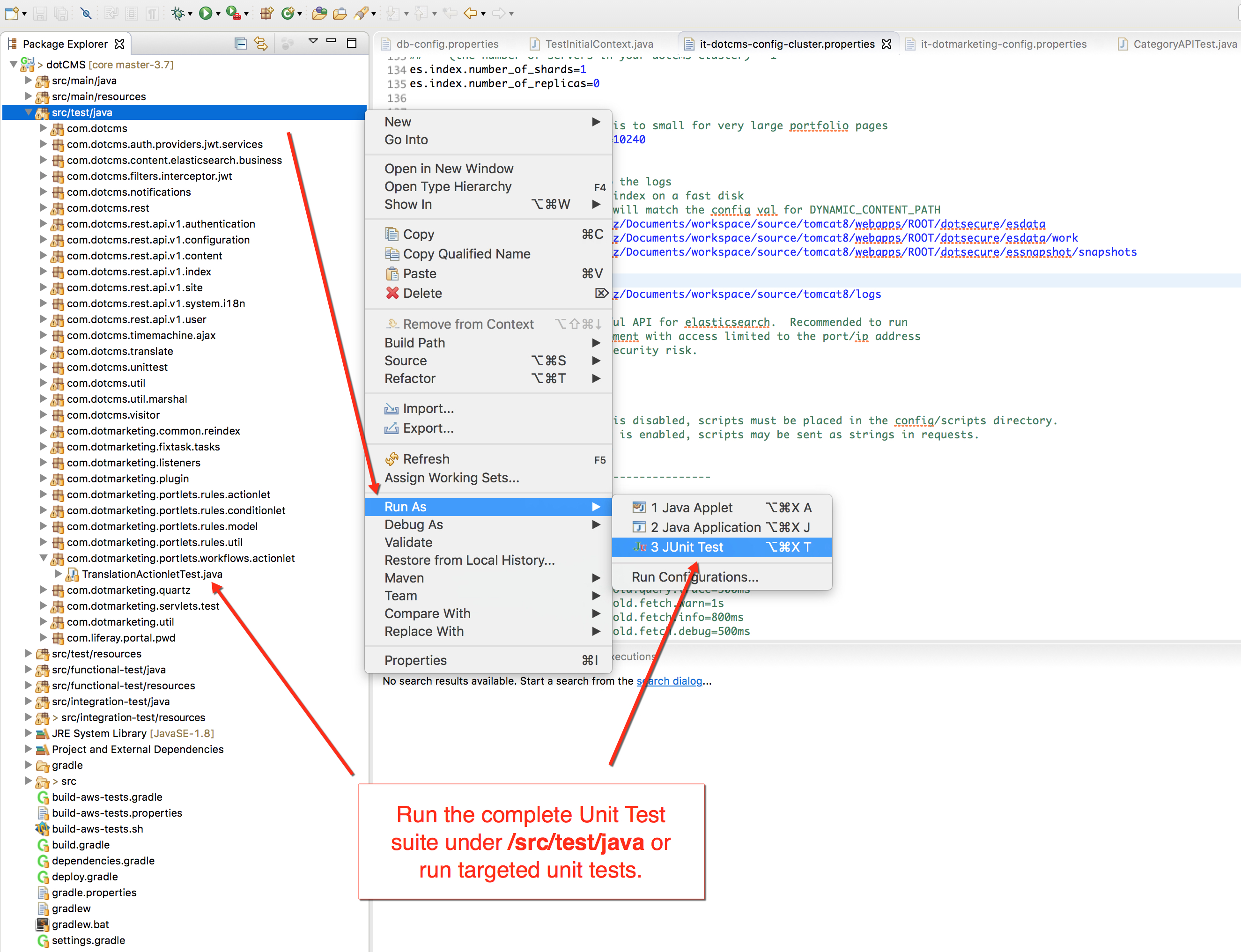
Task: Collapse the dotCMS project node
Action: (14, 65)
